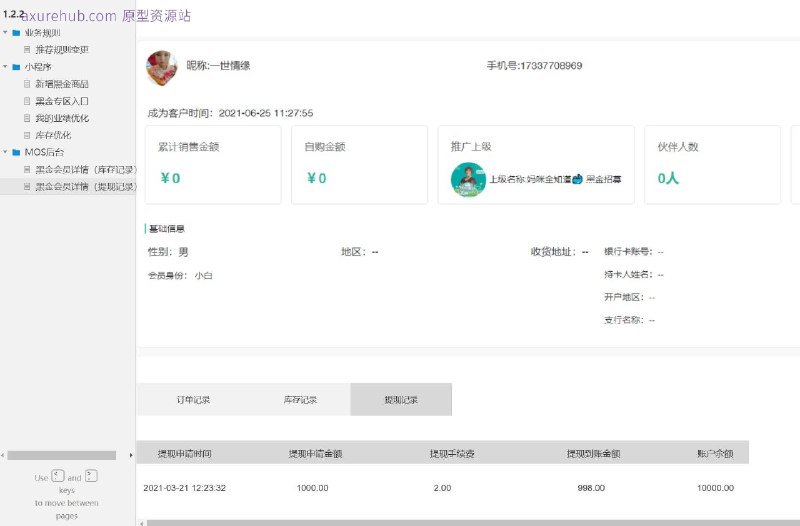Click the 提现手续费 column header
The image size is (800, 526).
click(452, 454)
